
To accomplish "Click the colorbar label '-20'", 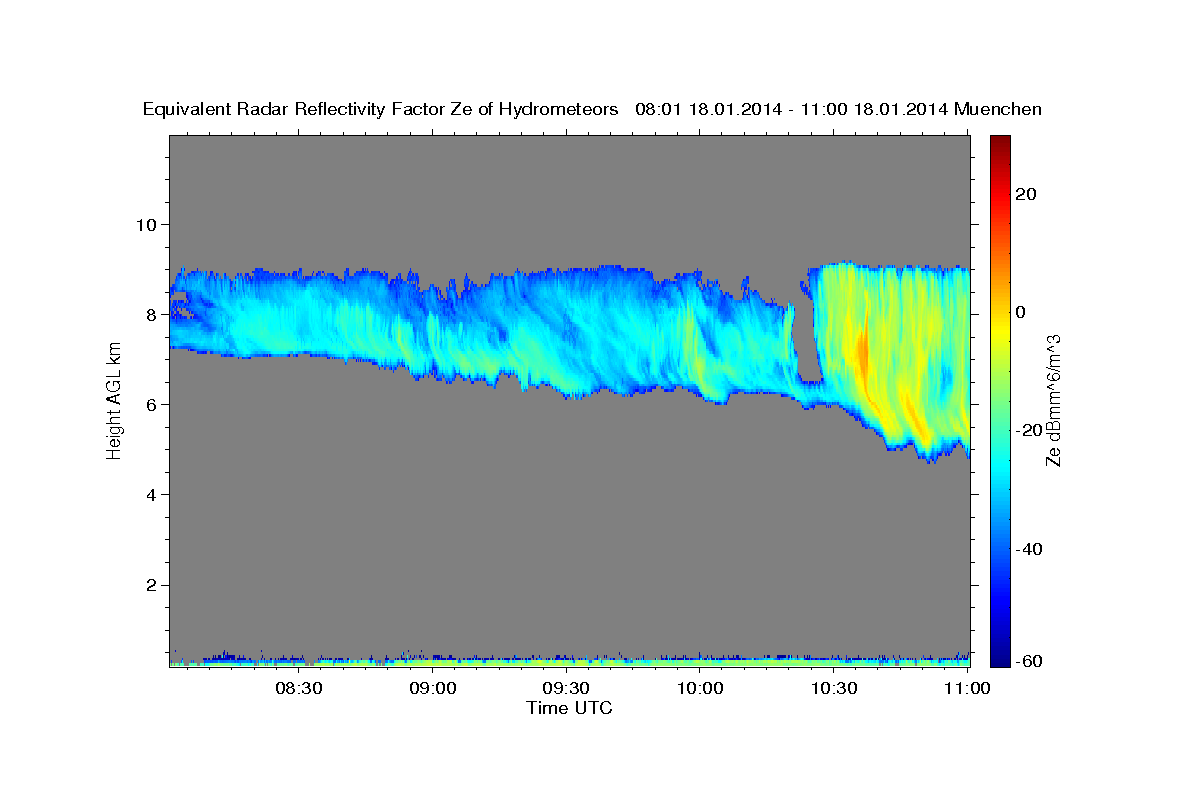I will pyautogui.click(x=1027, y=430).
